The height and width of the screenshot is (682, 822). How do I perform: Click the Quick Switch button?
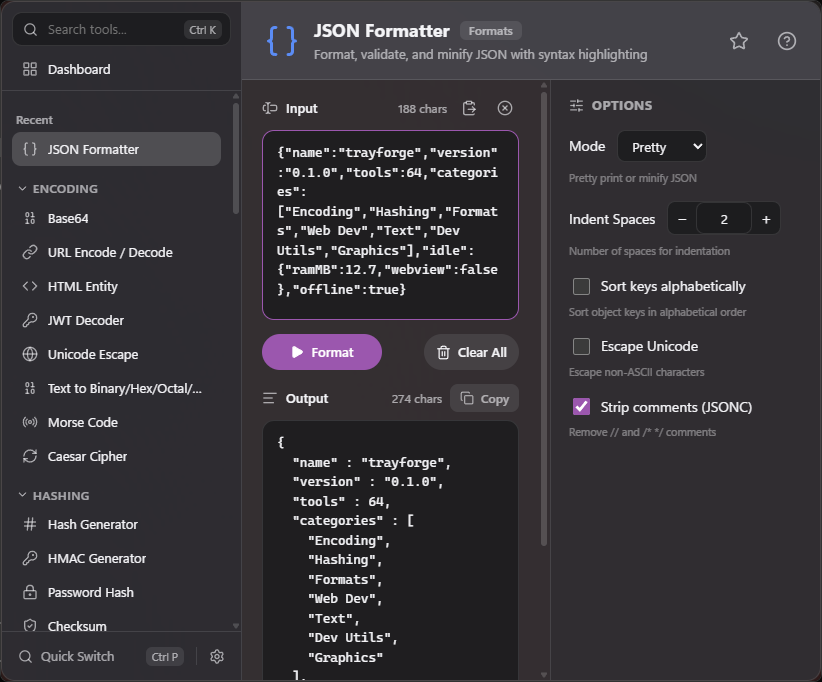(100, 656)
